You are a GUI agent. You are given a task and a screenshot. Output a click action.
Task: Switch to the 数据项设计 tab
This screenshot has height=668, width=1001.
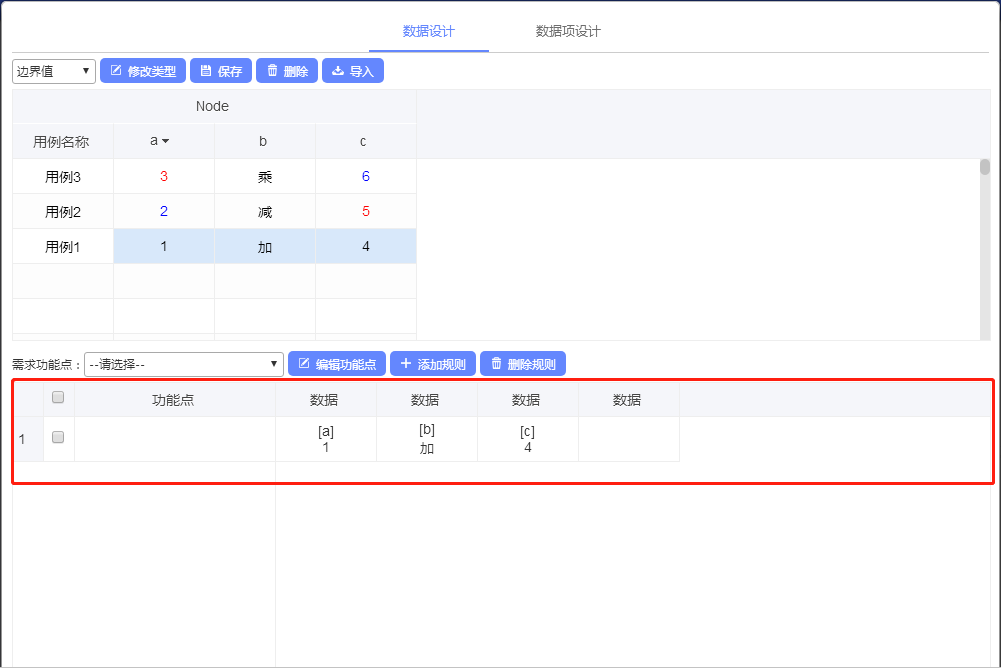pyautogui.click(x=568, y=31)
